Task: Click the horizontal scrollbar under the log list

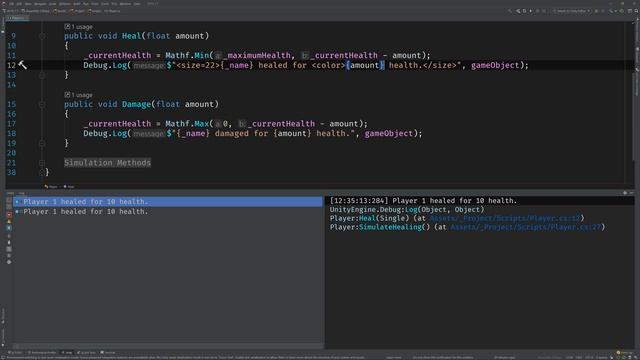Action: 167,347
